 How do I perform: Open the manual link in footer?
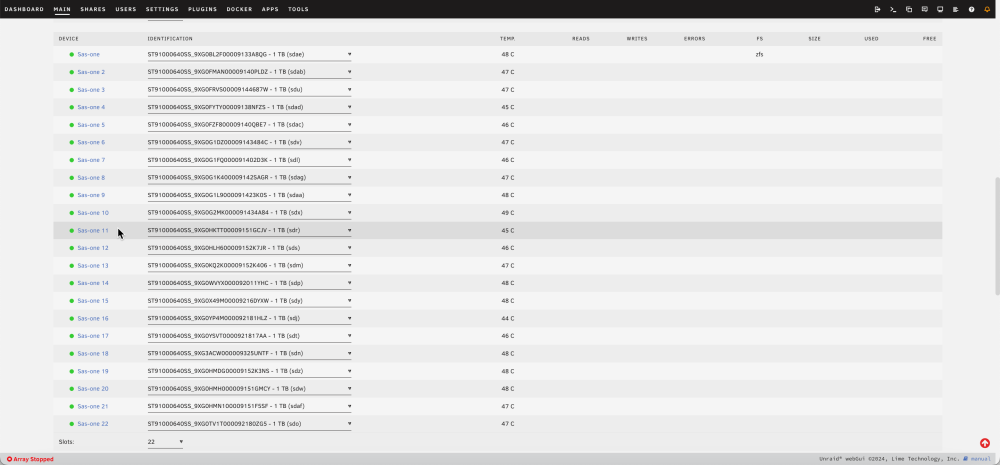982,459
